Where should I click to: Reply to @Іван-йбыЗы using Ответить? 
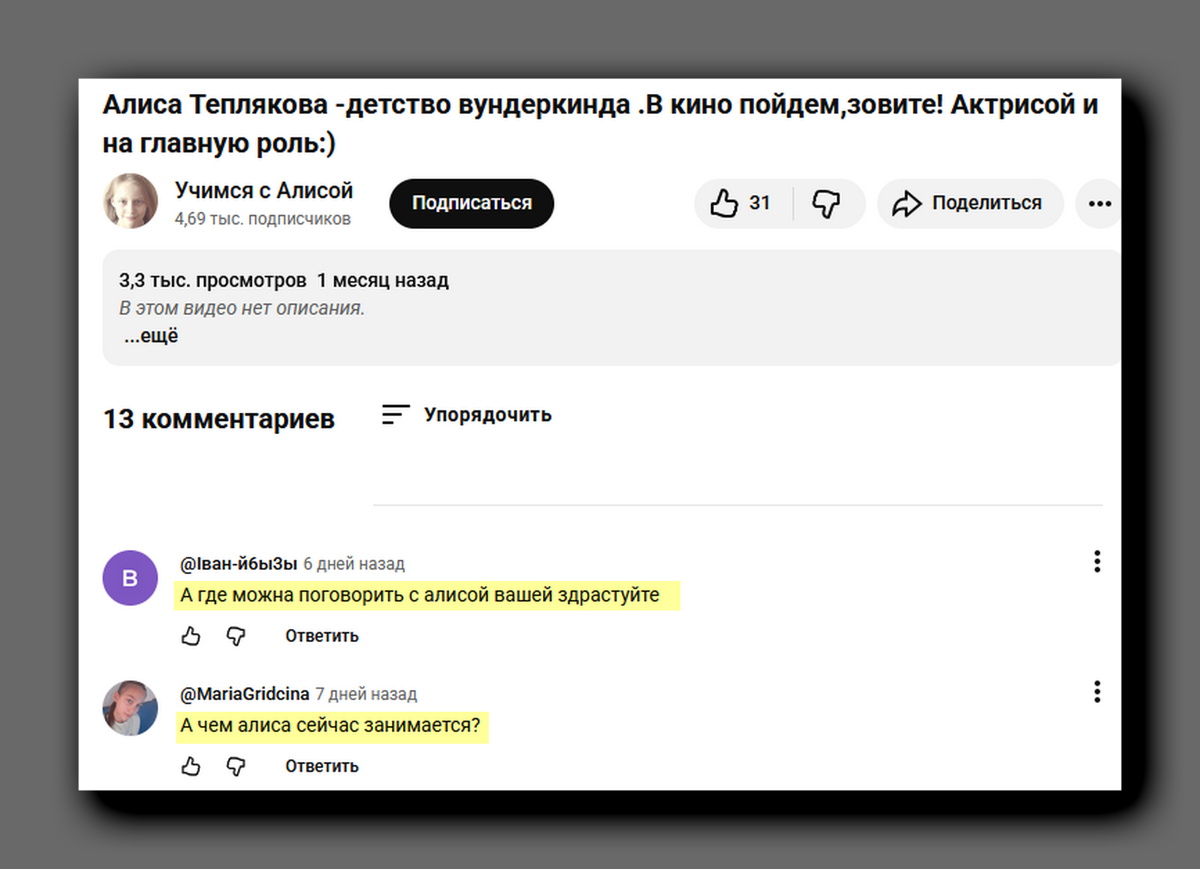321,635
